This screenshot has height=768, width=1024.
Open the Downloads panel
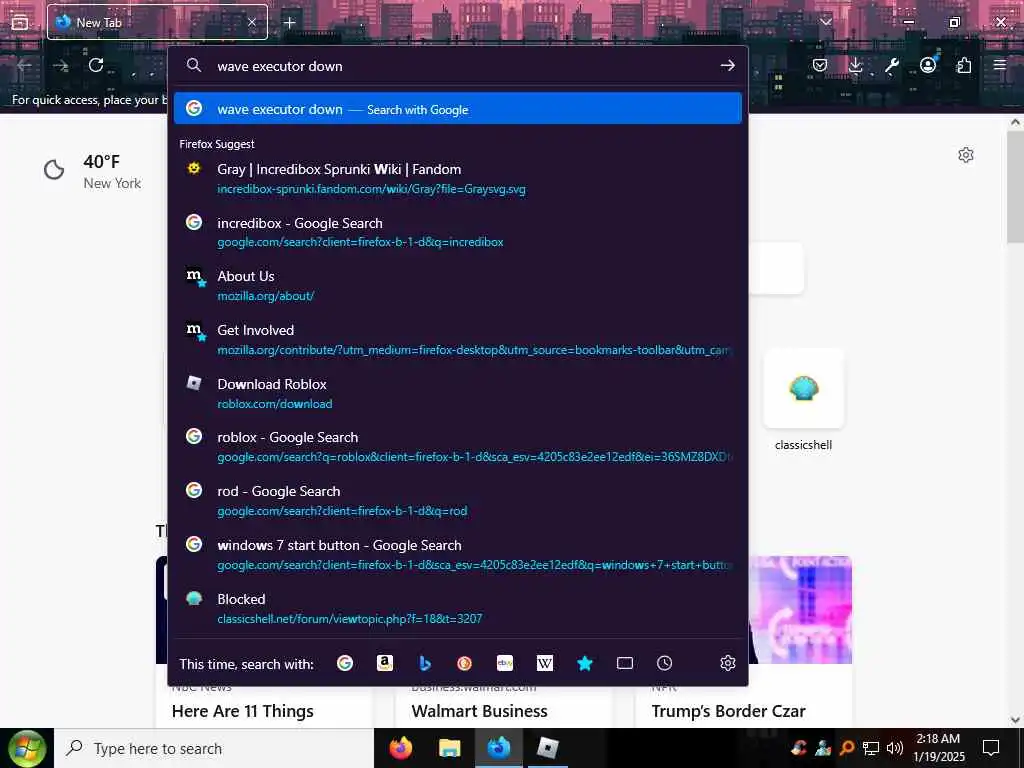[x=856, y=65]
